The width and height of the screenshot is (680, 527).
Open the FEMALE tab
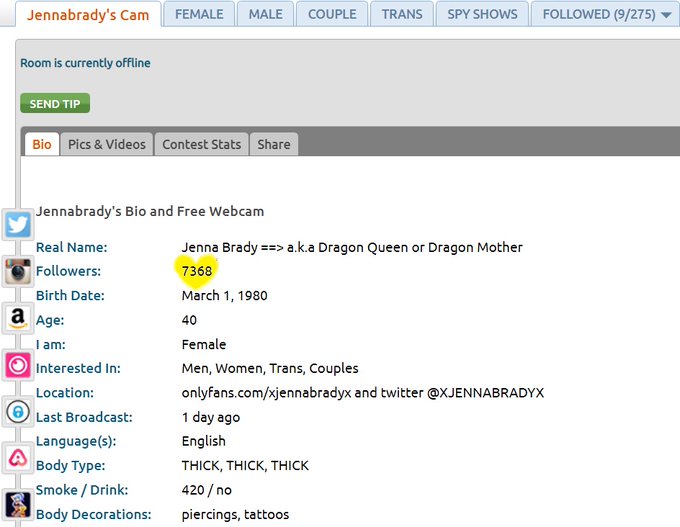pyautogui.click(x=199, y=14)
